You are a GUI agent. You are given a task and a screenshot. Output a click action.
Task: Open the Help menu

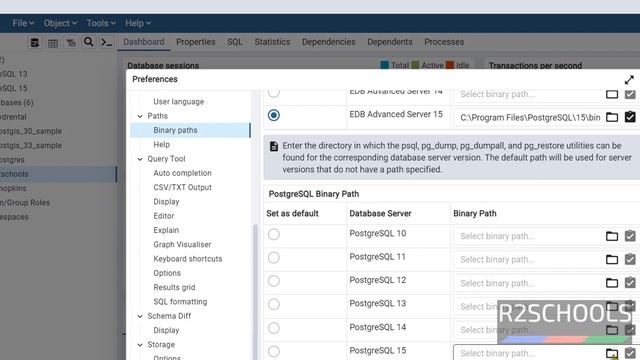(138, 23)
